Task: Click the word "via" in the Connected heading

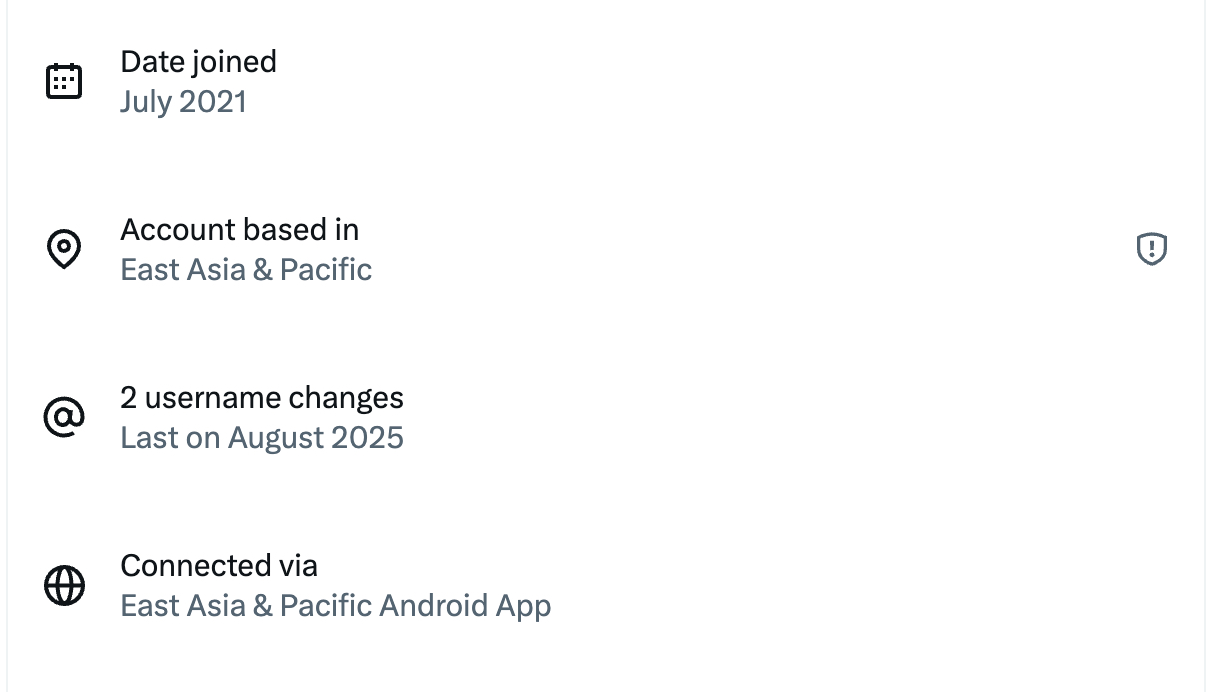Action: pos(297,566)
